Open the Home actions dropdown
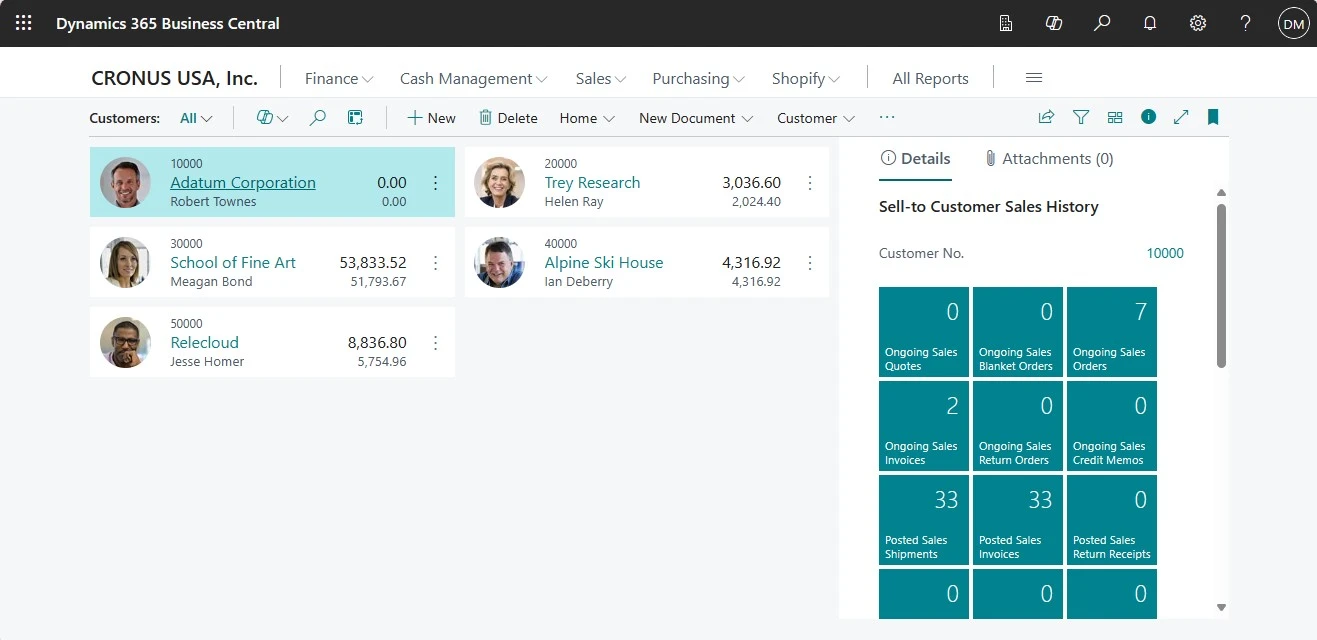 [587, 118]
